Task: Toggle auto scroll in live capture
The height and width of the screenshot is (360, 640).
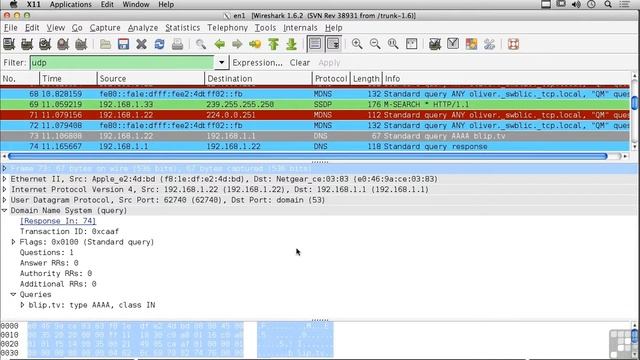Action: 333,44
